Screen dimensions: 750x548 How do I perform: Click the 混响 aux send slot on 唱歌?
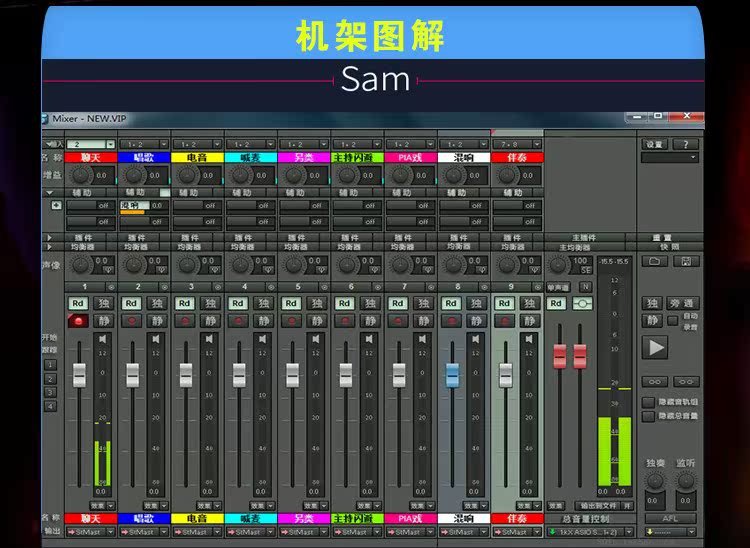coord(143,206)
